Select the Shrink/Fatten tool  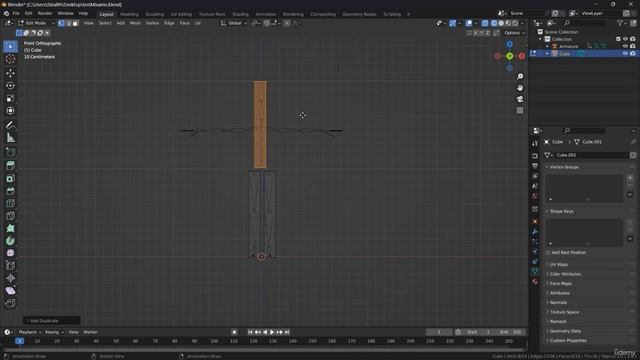coord(10,278)
